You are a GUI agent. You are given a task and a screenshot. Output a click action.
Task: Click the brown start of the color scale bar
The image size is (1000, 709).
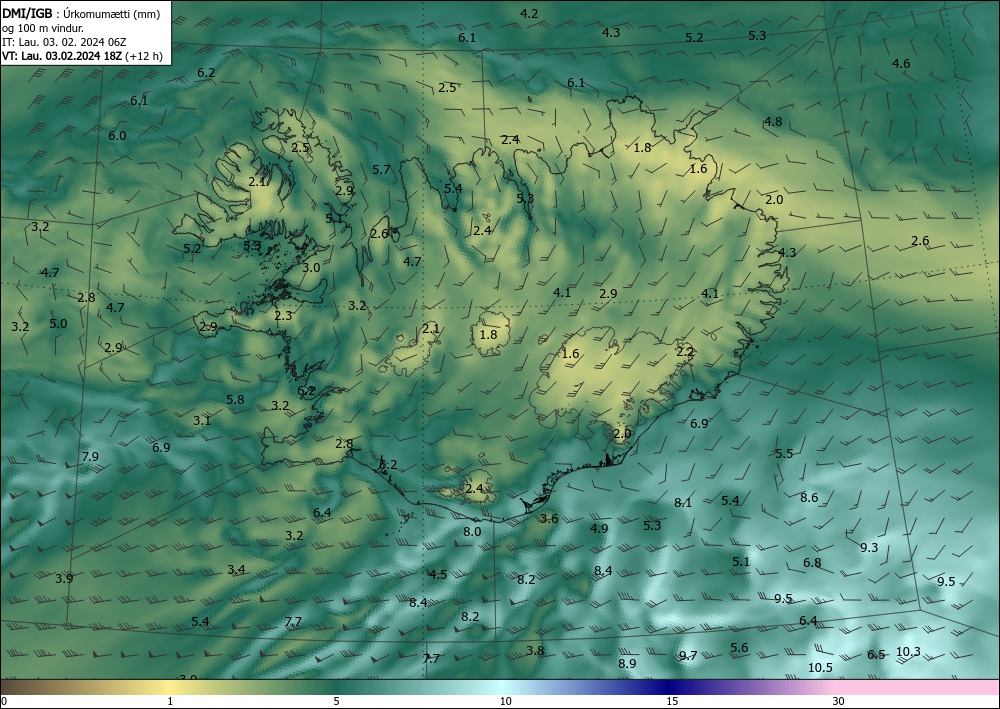tap(19, 687)
